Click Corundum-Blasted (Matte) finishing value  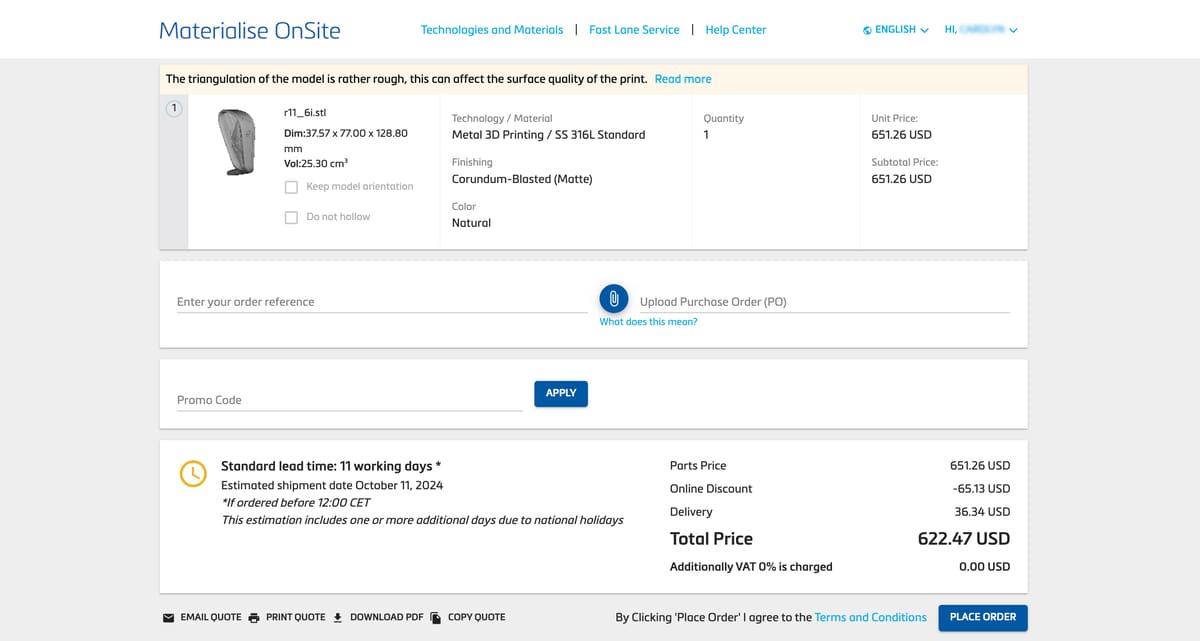[522, 179]
